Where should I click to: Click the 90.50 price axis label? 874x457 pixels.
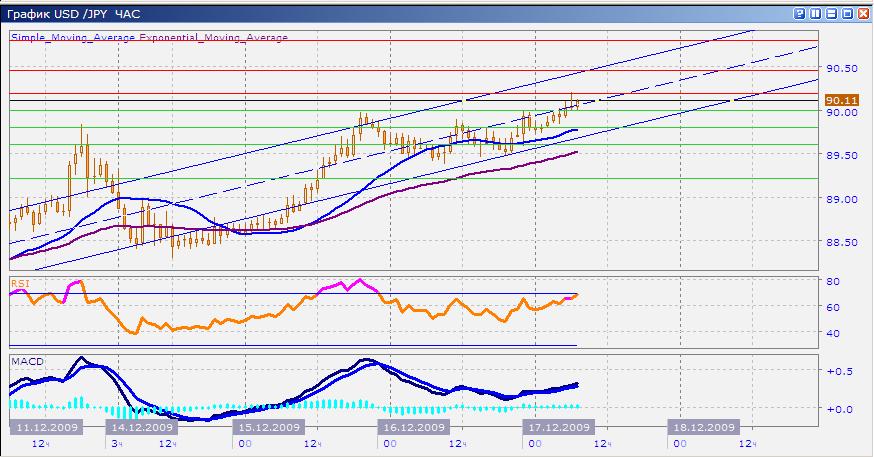click(x=842, y=68)
